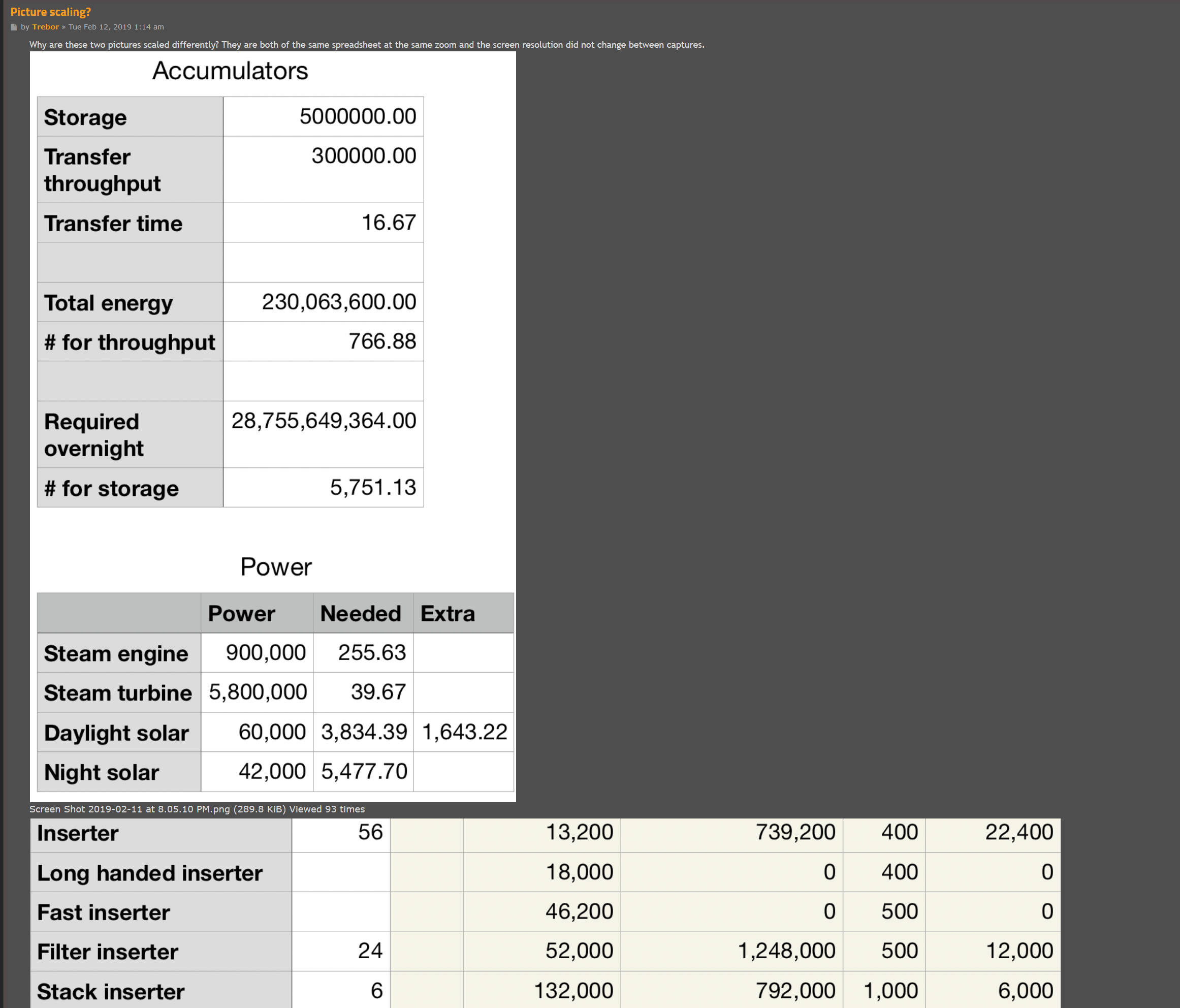Select the Storage value 5000000.00
The image size is (1180, 1008).
coord(358,116)
